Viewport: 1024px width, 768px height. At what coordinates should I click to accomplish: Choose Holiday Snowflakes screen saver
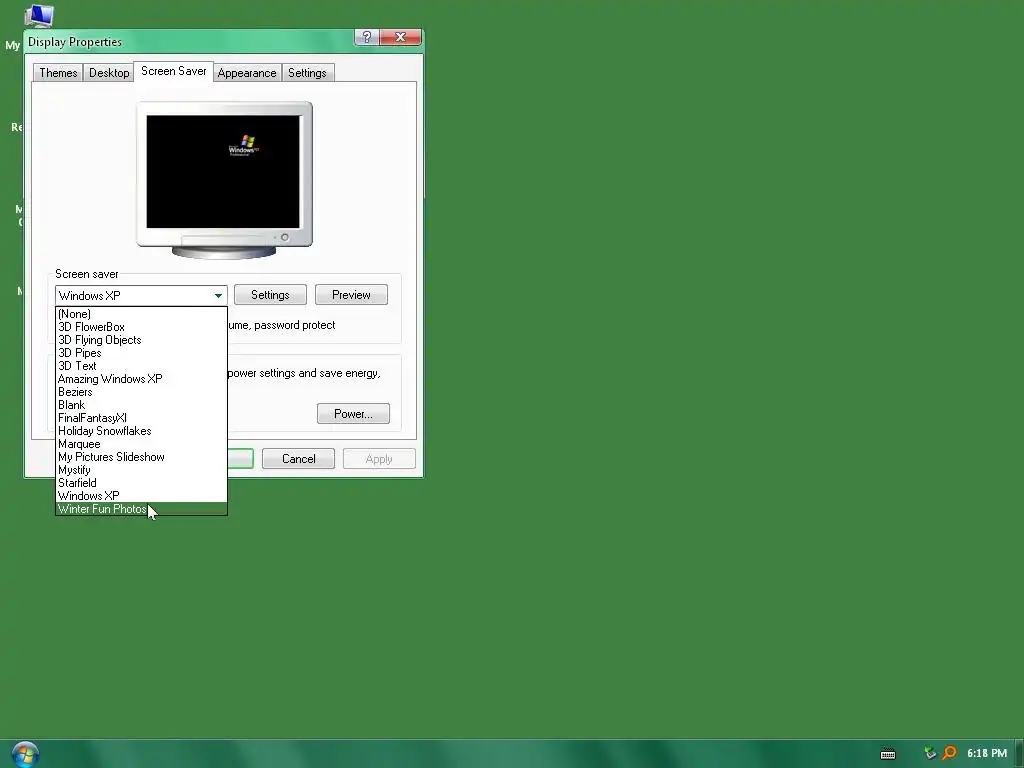coord(141,431)
